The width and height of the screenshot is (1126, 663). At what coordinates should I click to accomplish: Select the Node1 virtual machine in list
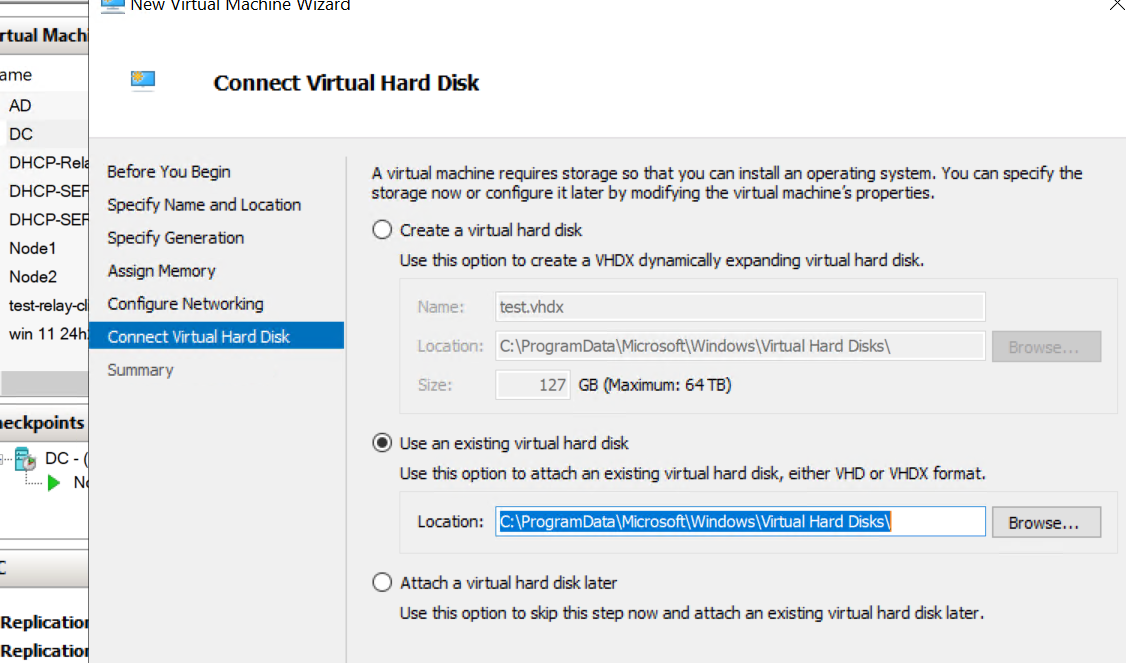(33, 249)
